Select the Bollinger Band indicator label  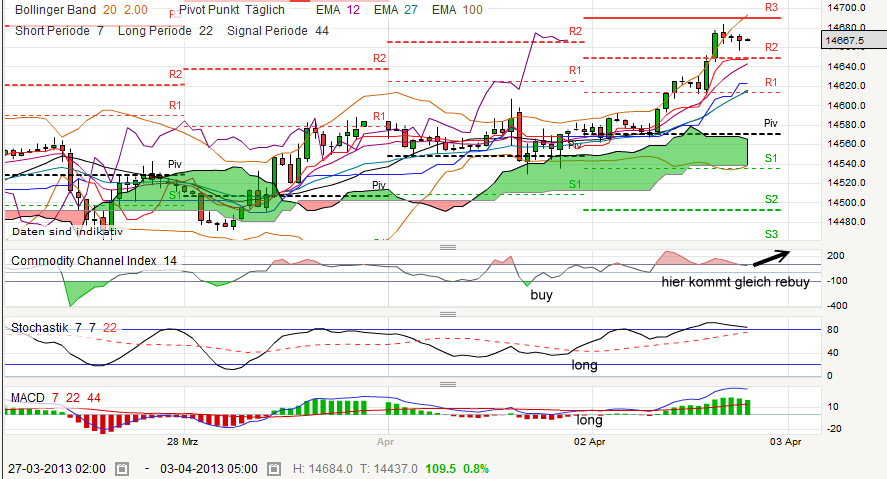click(81, 10)
